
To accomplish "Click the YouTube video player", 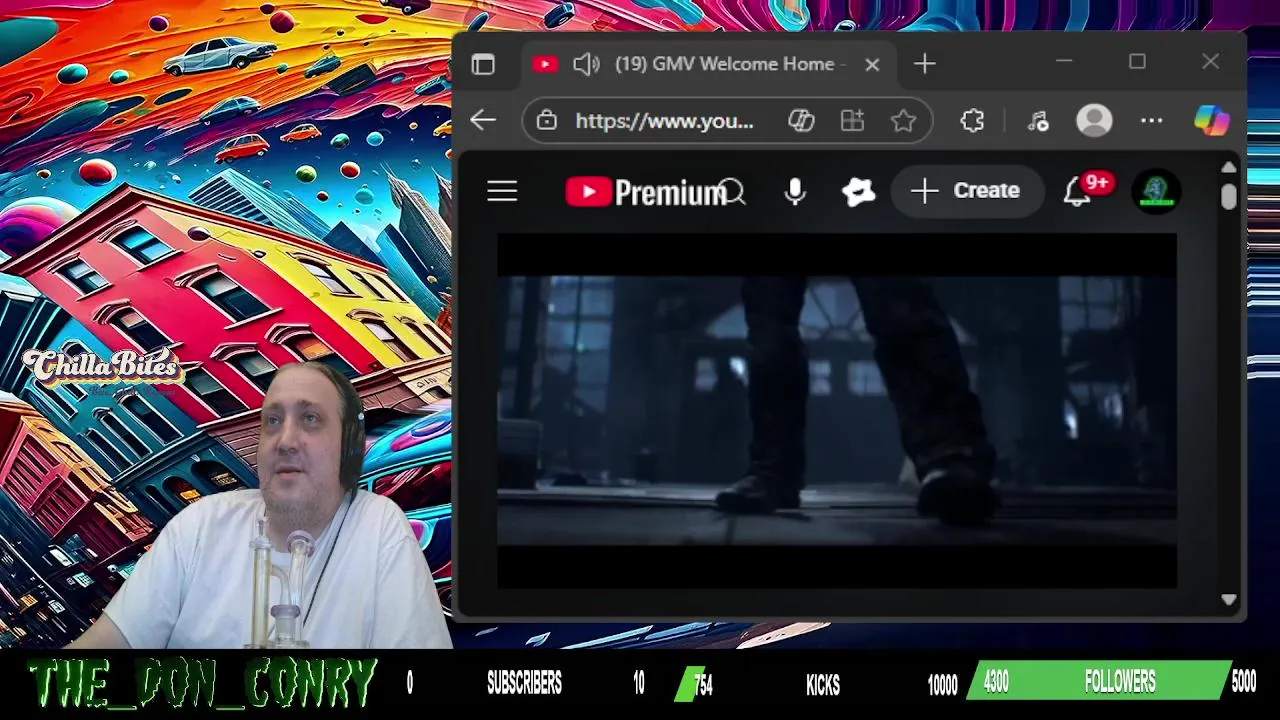I will (836, 411).
